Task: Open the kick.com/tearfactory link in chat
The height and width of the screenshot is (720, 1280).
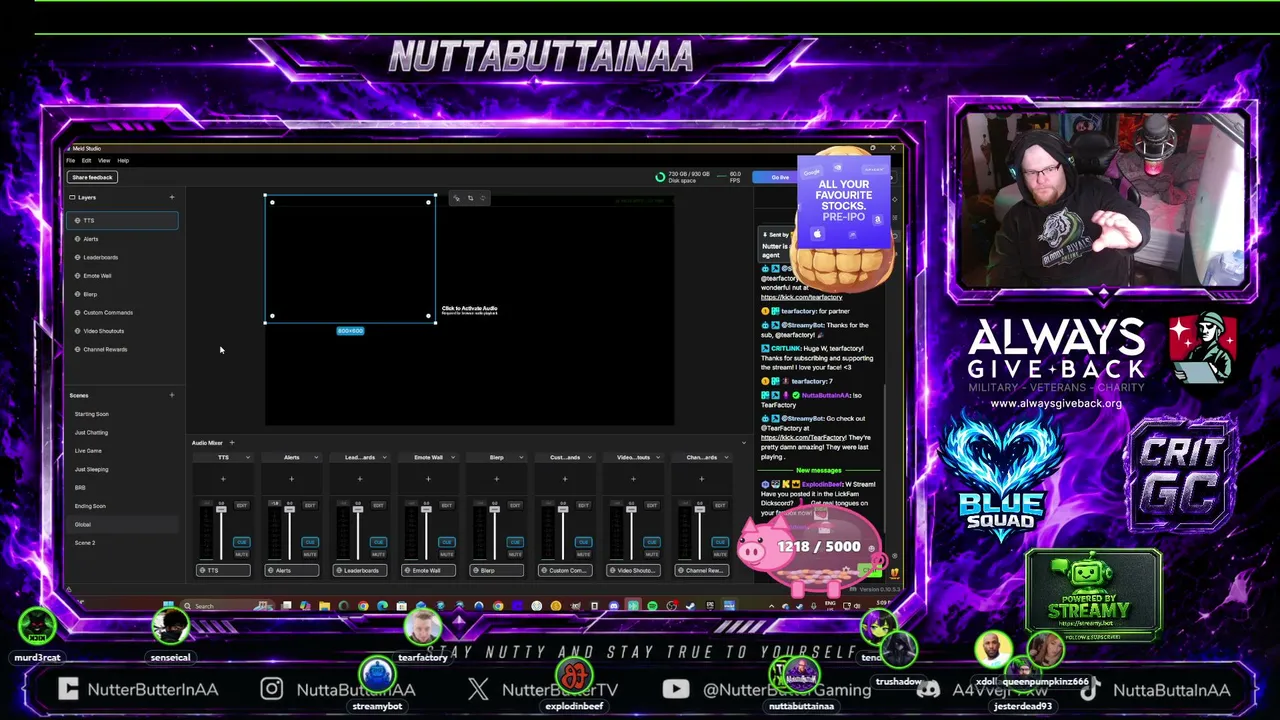Action: pos(801,297)
